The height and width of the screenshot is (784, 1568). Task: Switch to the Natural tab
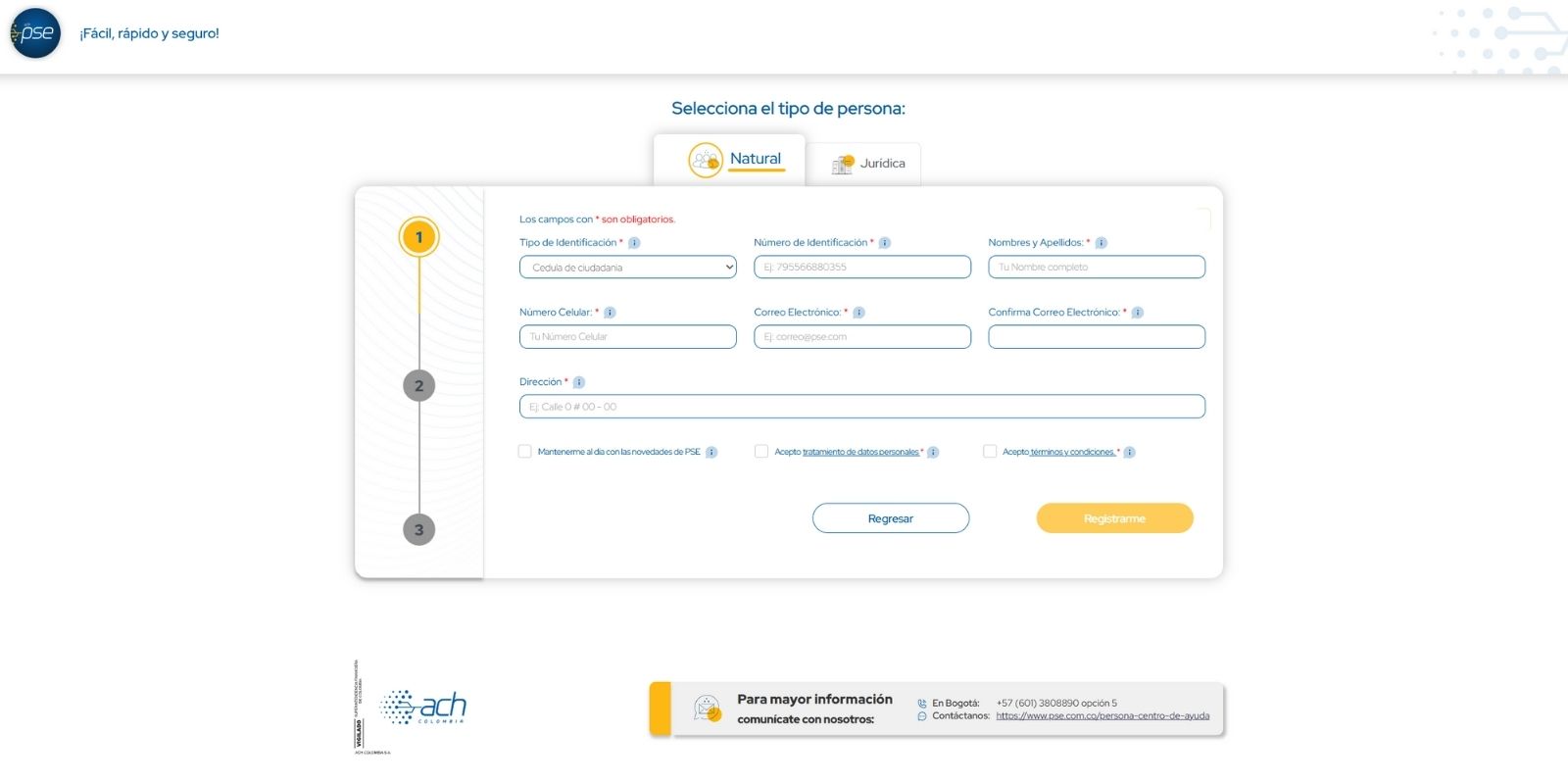[729, 160]
